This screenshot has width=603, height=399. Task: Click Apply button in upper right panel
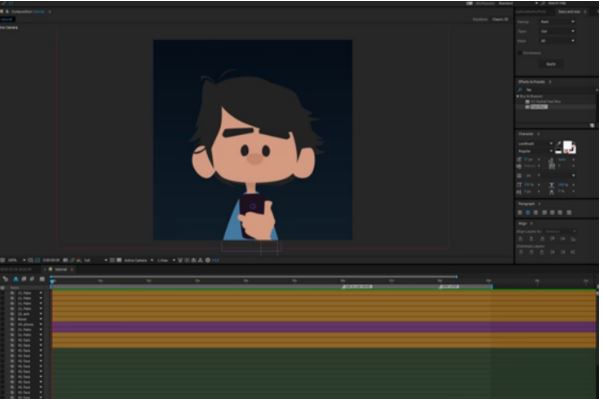[x=550, y=64]
